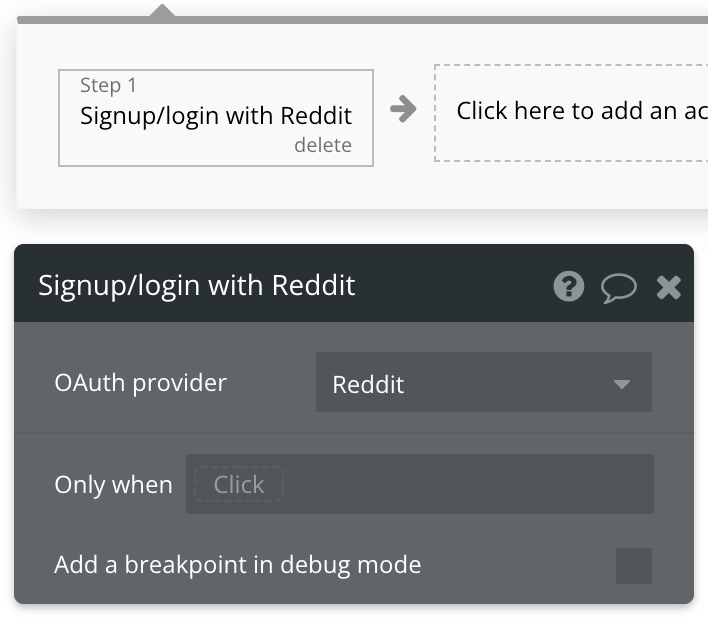Close the Signup/login with Reddit property panel

coord(669,288)
